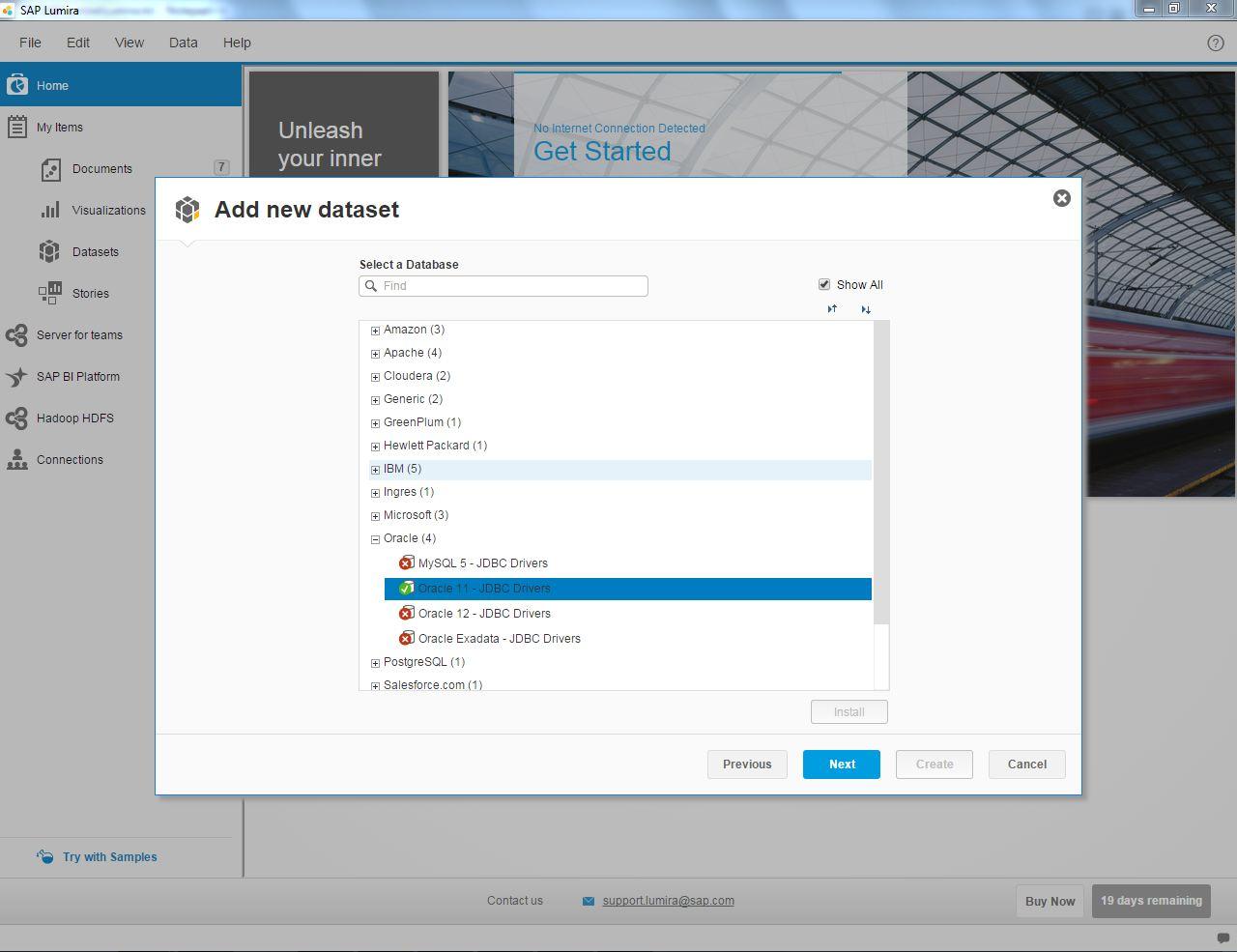
Task: Click the Get Started banner heading
Action: 602,152
